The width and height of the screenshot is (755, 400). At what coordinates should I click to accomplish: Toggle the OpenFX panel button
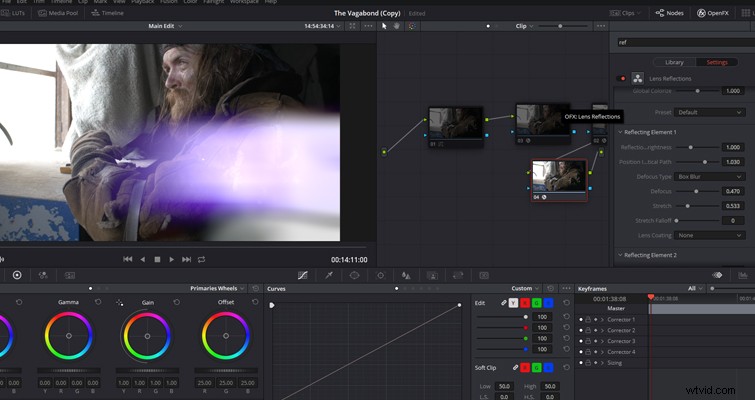[713, 13]
